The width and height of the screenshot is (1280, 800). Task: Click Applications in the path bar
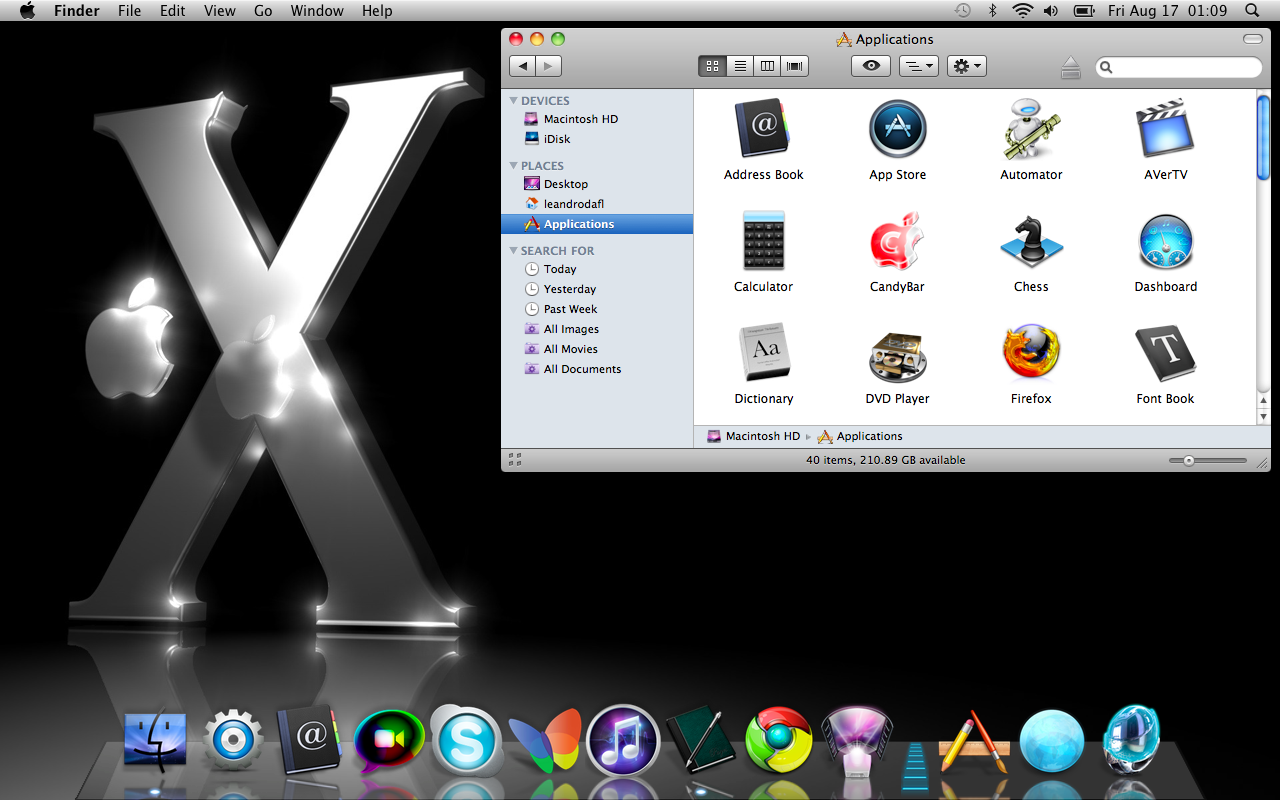(x=860, y=437)
